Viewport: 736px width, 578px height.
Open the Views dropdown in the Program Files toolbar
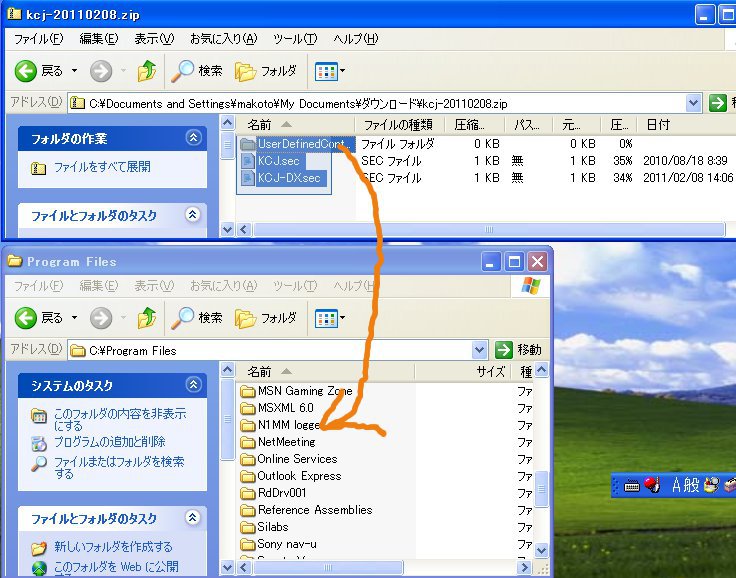(x=330, y=318)
